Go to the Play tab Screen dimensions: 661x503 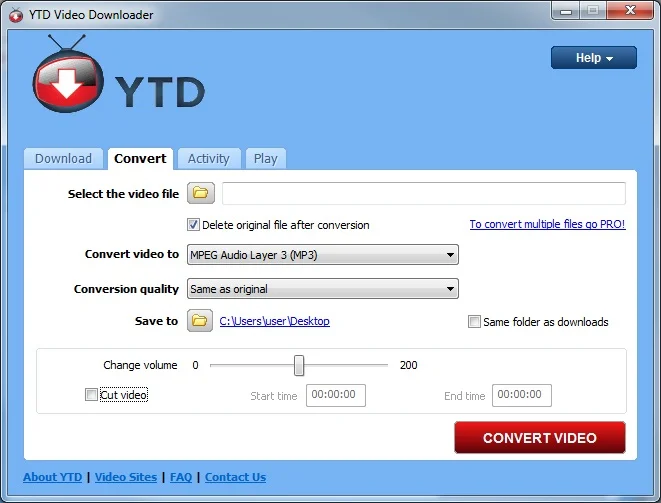point(266,159)
